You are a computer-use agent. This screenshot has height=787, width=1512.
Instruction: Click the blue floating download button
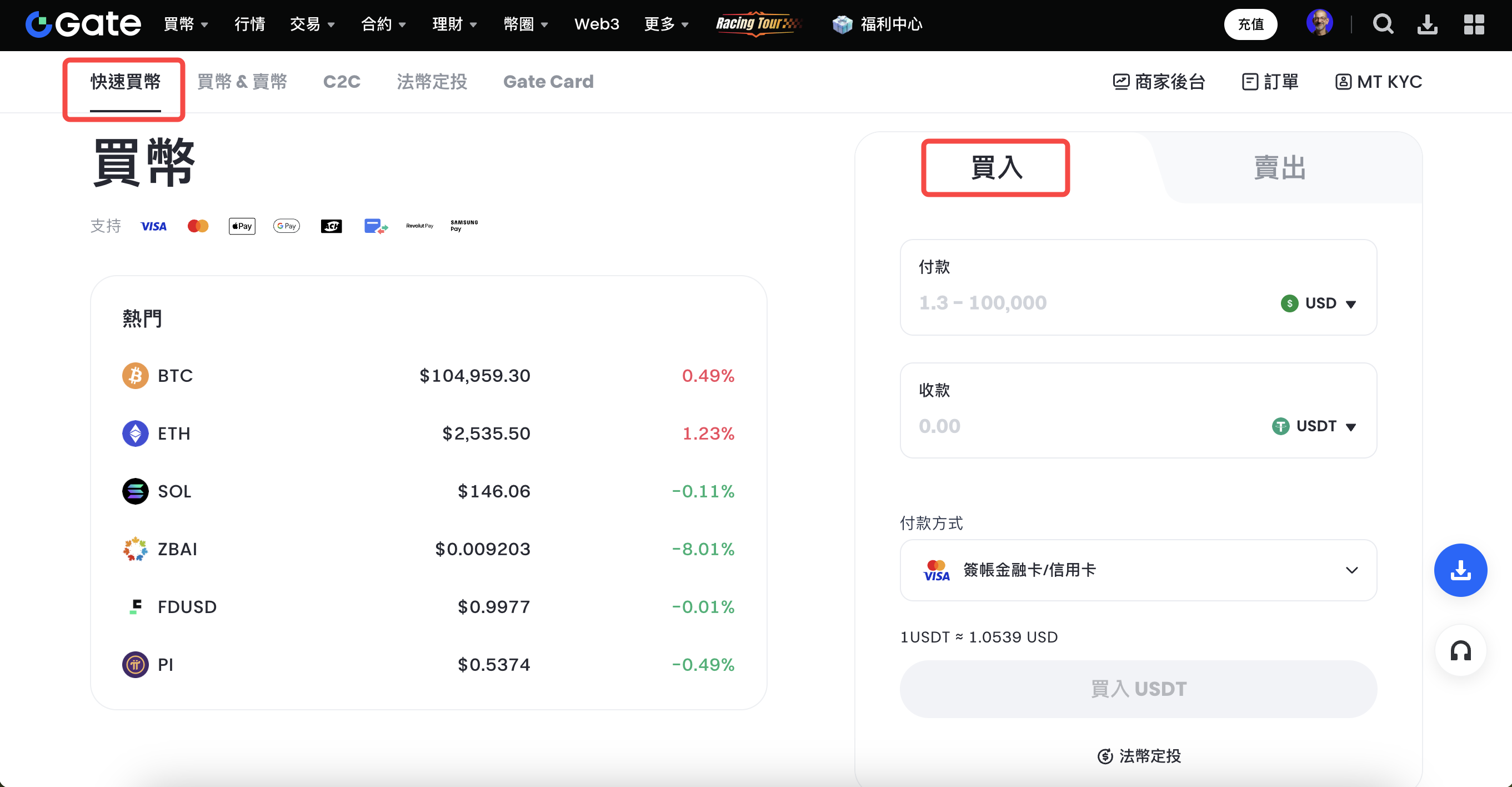1460,570
